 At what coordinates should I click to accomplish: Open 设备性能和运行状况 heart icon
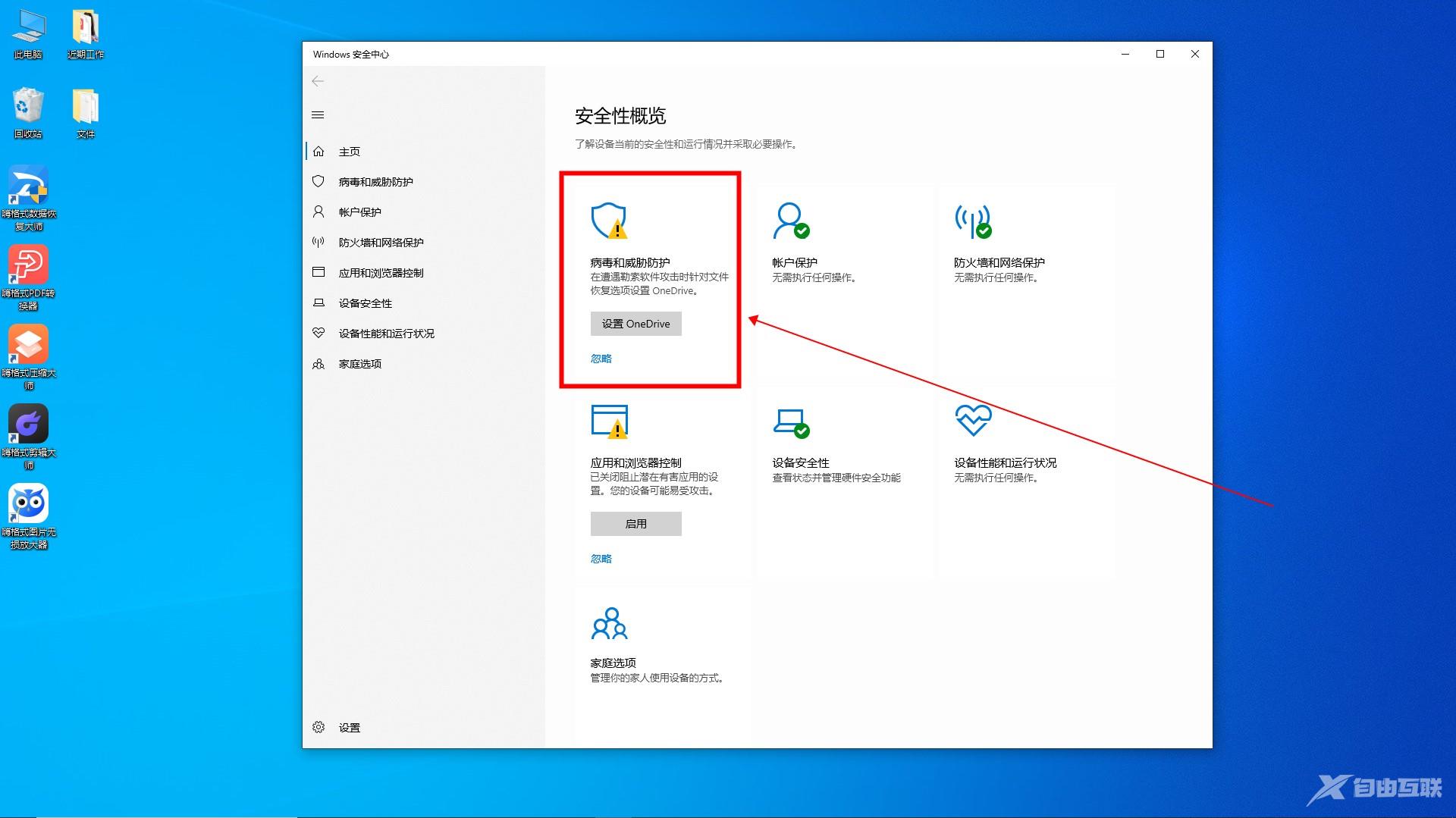pyautogui.click(x=318, y=333)
